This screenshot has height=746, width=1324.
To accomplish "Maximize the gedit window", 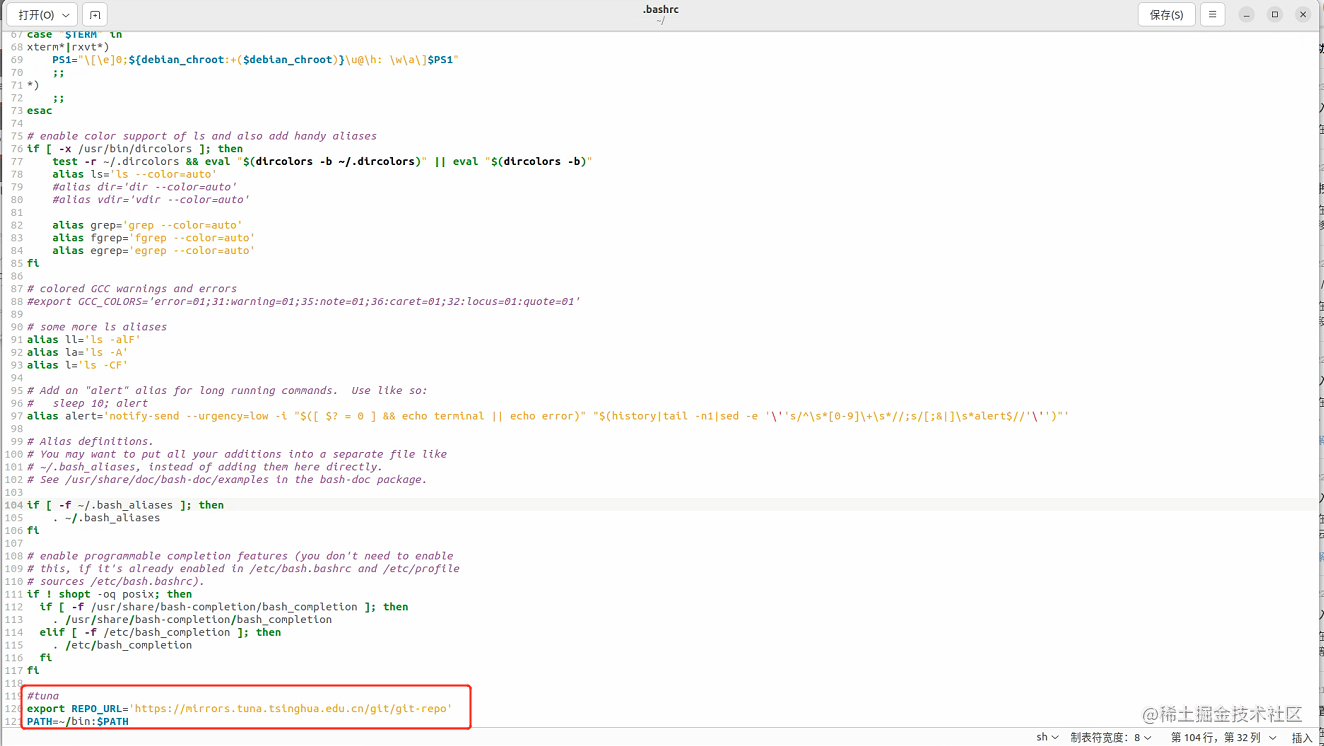I will point(1274,15).
